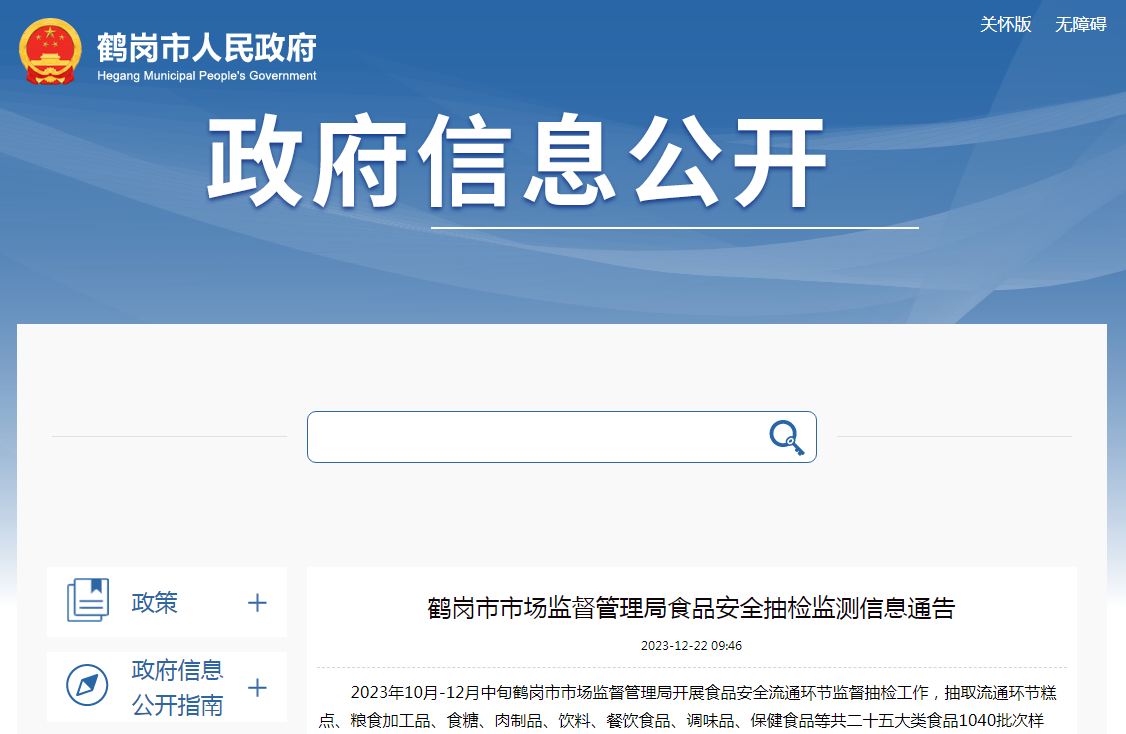The height and width of the screenshot is (734, 1126).
Task: Go to 鹤岗市人民政府 homepage title
Action: point(207,48)
